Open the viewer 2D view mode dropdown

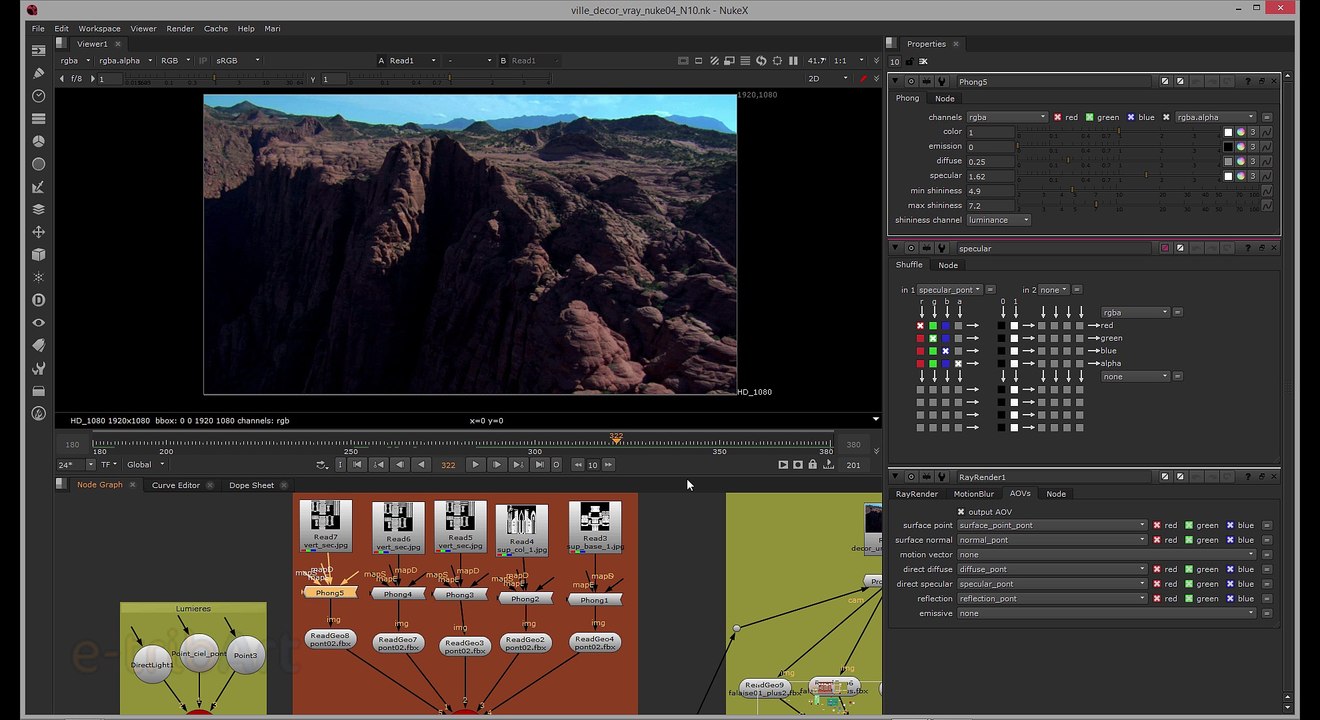tap(827, 78)
